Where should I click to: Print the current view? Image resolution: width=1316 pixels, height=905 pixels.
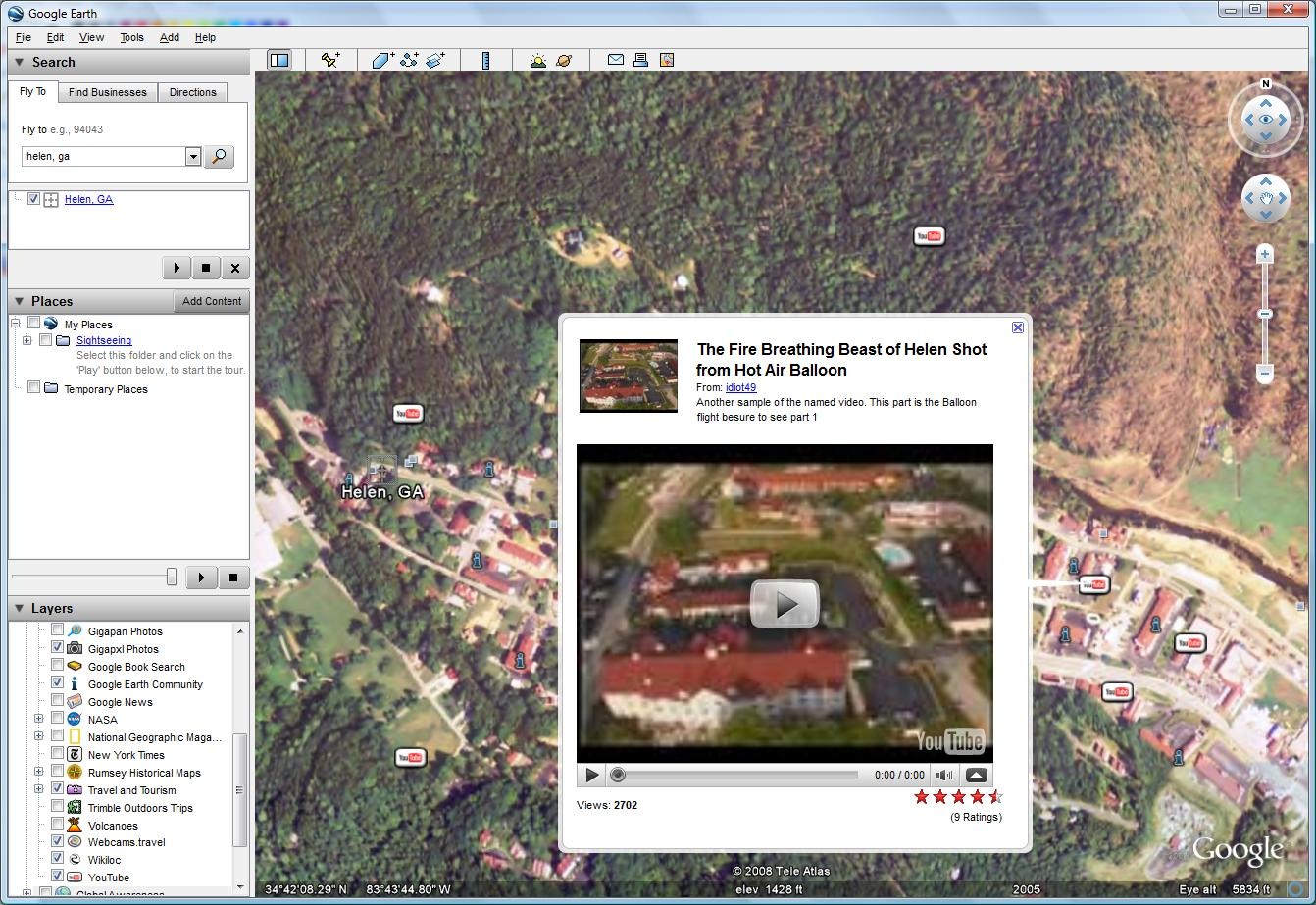point(640,60)
